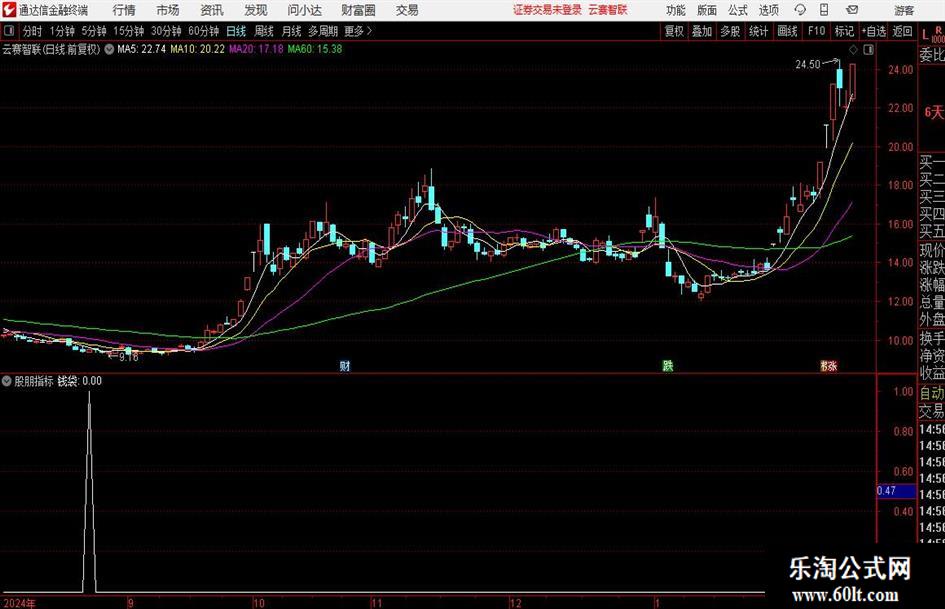
Task: Click the 涨 event marker on chart
Action: (831, 366)
